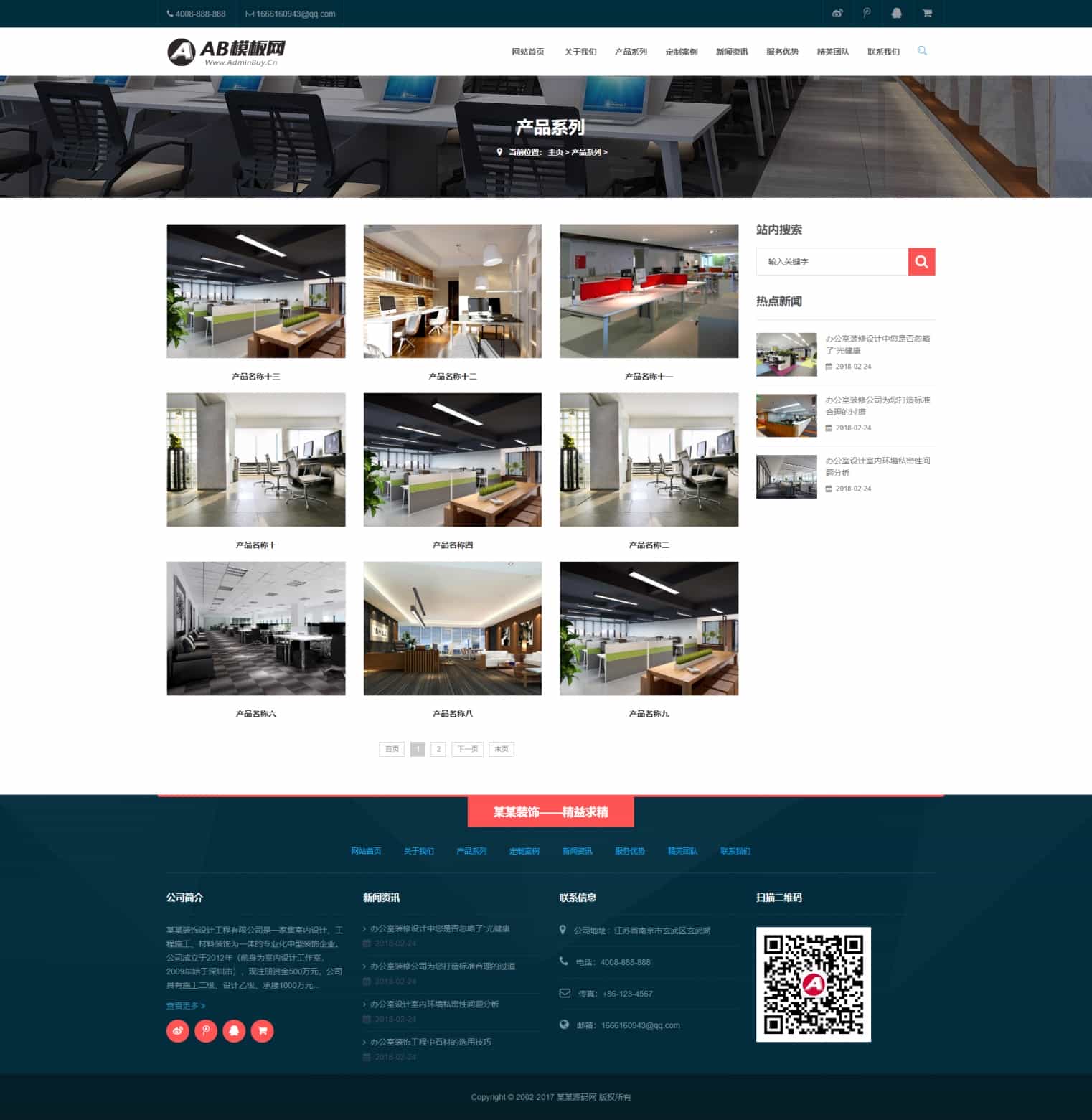Click footer nav link 联系我们
The width and height of the screenshot is (1092, 1120).
(x=735, y=851)
